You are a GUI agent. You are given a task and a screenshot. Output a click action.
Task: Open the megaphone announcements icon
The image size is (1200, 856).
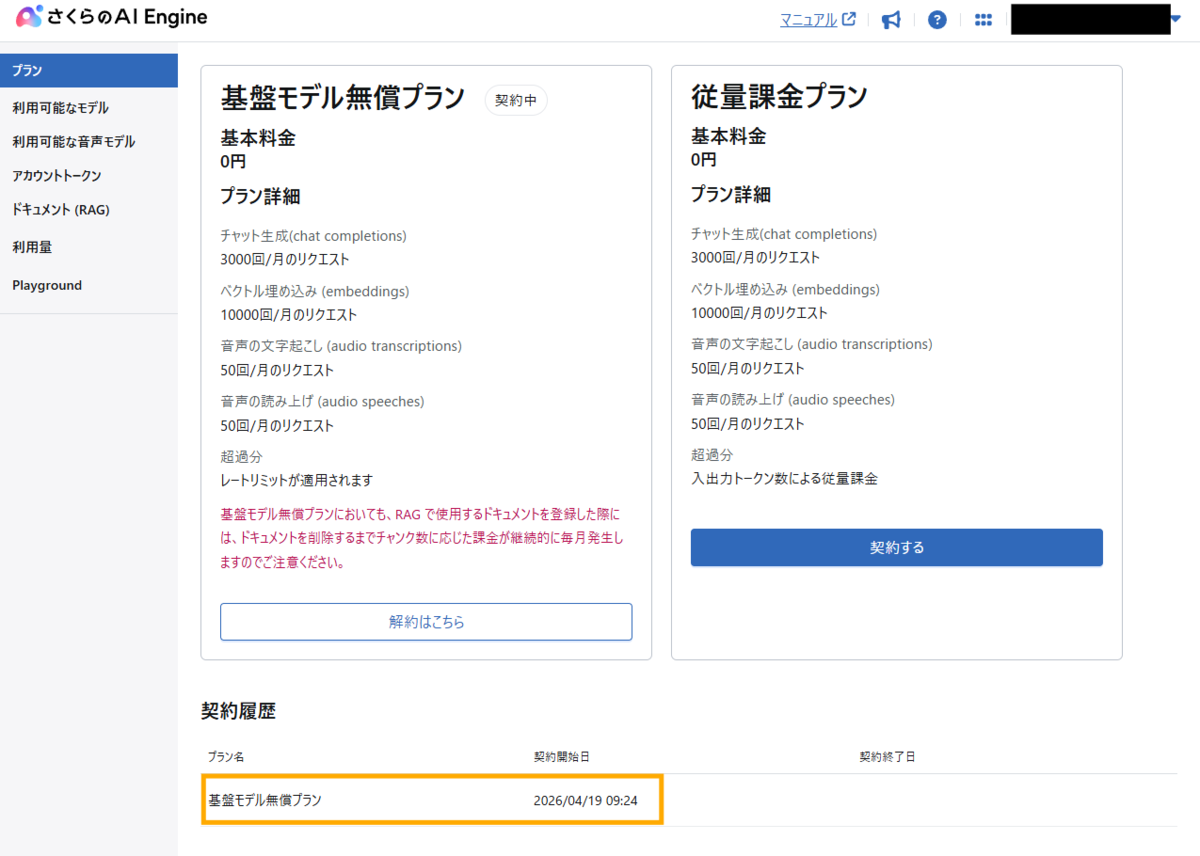click(x=891, y=20)
